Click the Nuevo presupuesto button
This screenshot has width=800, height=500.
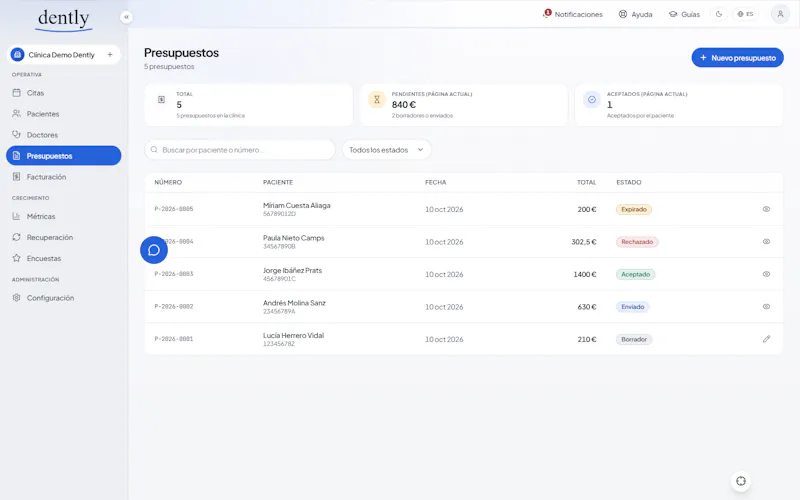click(x=737, y=58)
